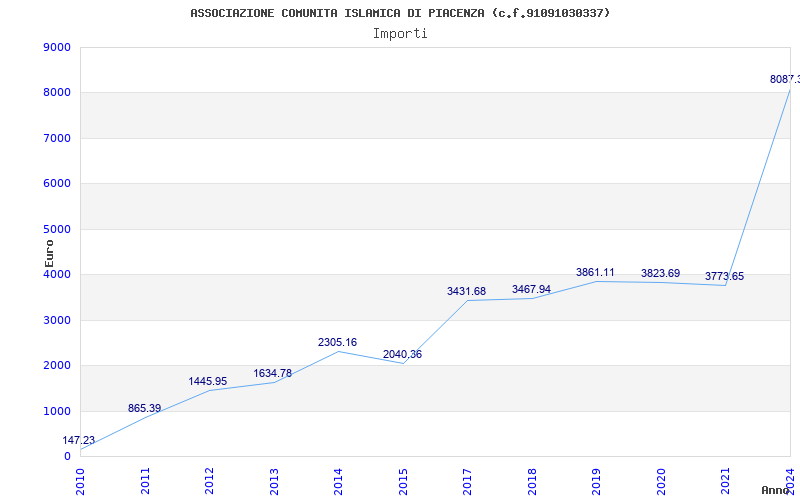This screenshot has width=800, height=500.
Task: Select the 3431.68 data label
Action: [466, 291]
